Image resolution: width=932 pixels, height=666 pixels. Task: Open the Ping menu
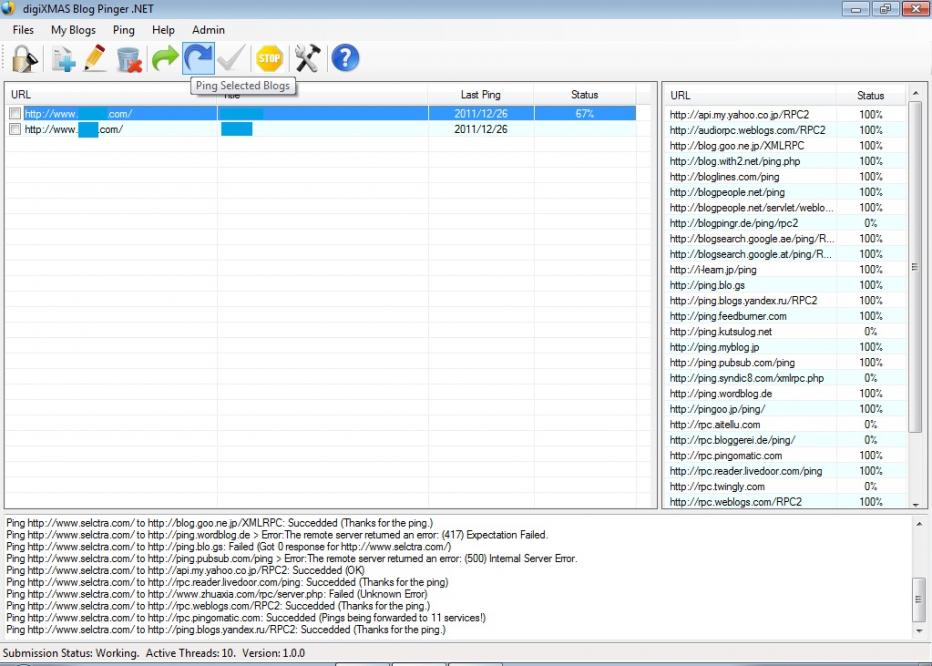tap(124, 30)
